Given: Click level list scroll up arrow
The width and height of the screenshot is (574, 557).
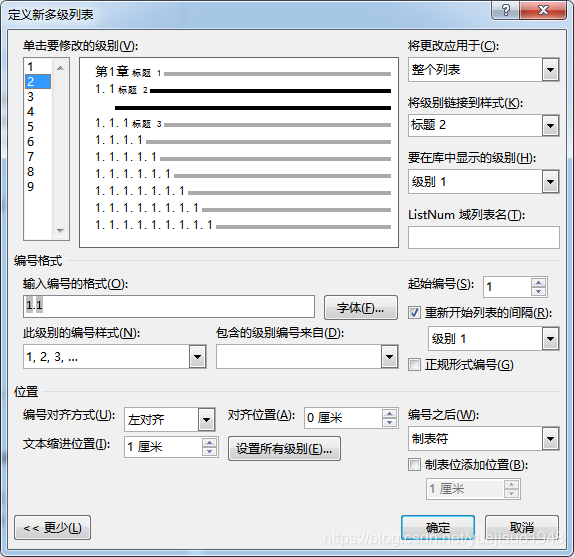Looking at the screenshot, I should 60,68.
